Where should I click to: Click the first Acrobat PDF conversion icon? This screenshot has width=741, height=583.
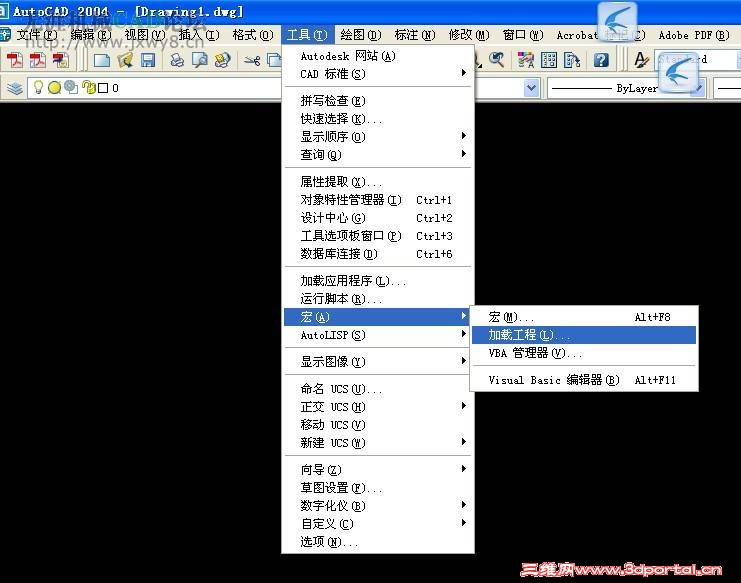[15, 60]
